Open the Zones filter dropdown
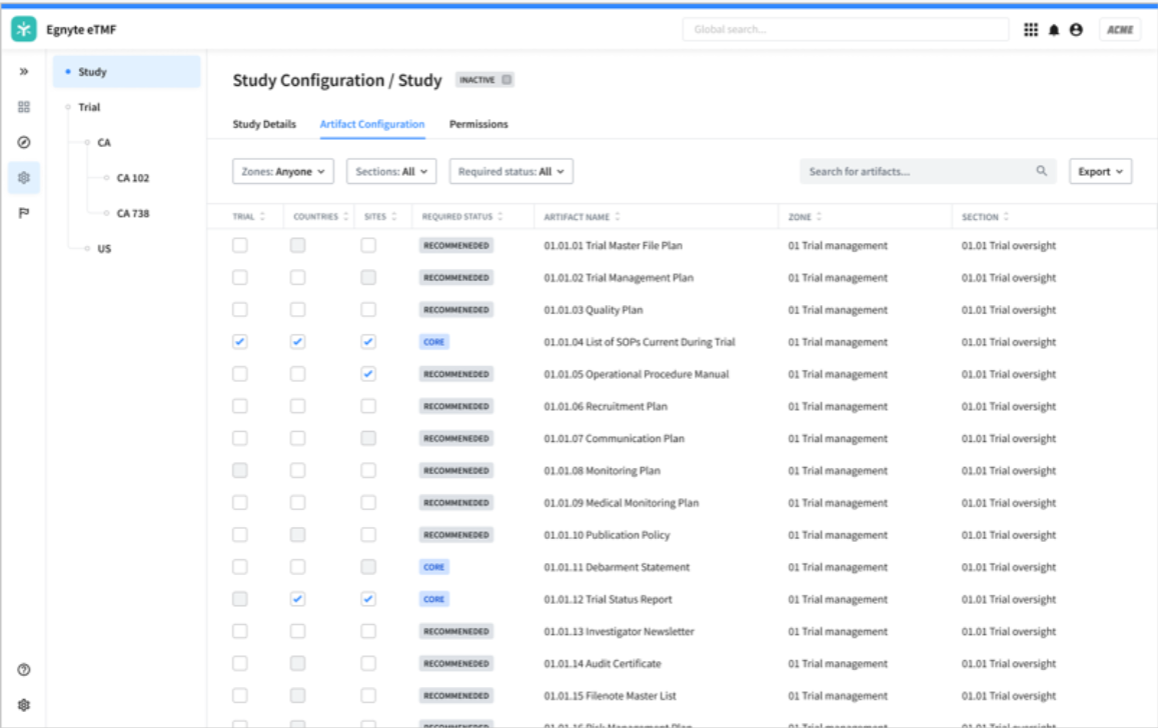This screenshot has width=1158, height=728. [x=283, y=172]
